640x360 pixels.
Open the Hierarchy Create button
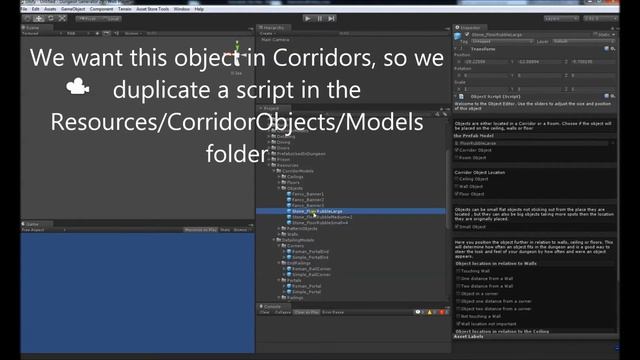tap(267, 33)
